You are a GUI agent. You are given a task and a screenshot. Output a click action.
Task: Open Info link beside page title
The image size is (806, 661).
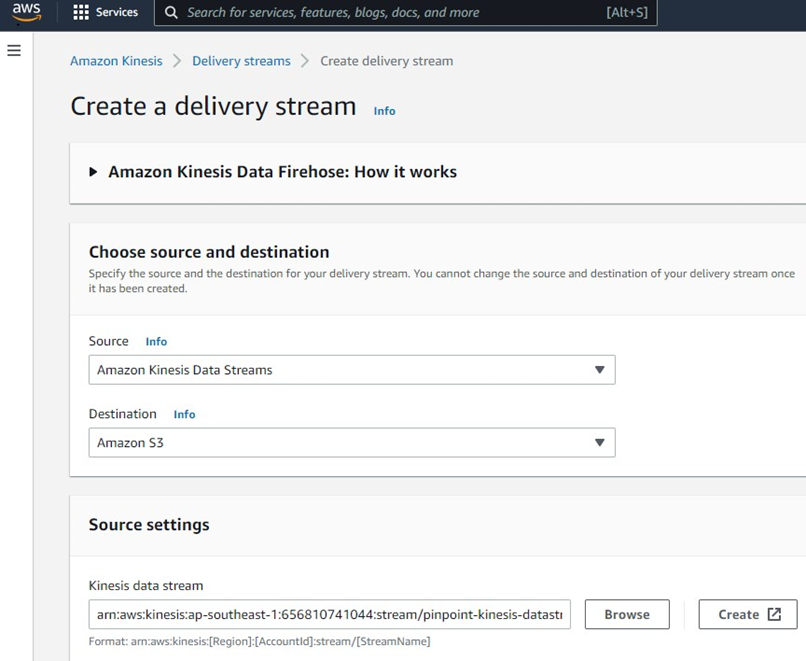[384, 111]
